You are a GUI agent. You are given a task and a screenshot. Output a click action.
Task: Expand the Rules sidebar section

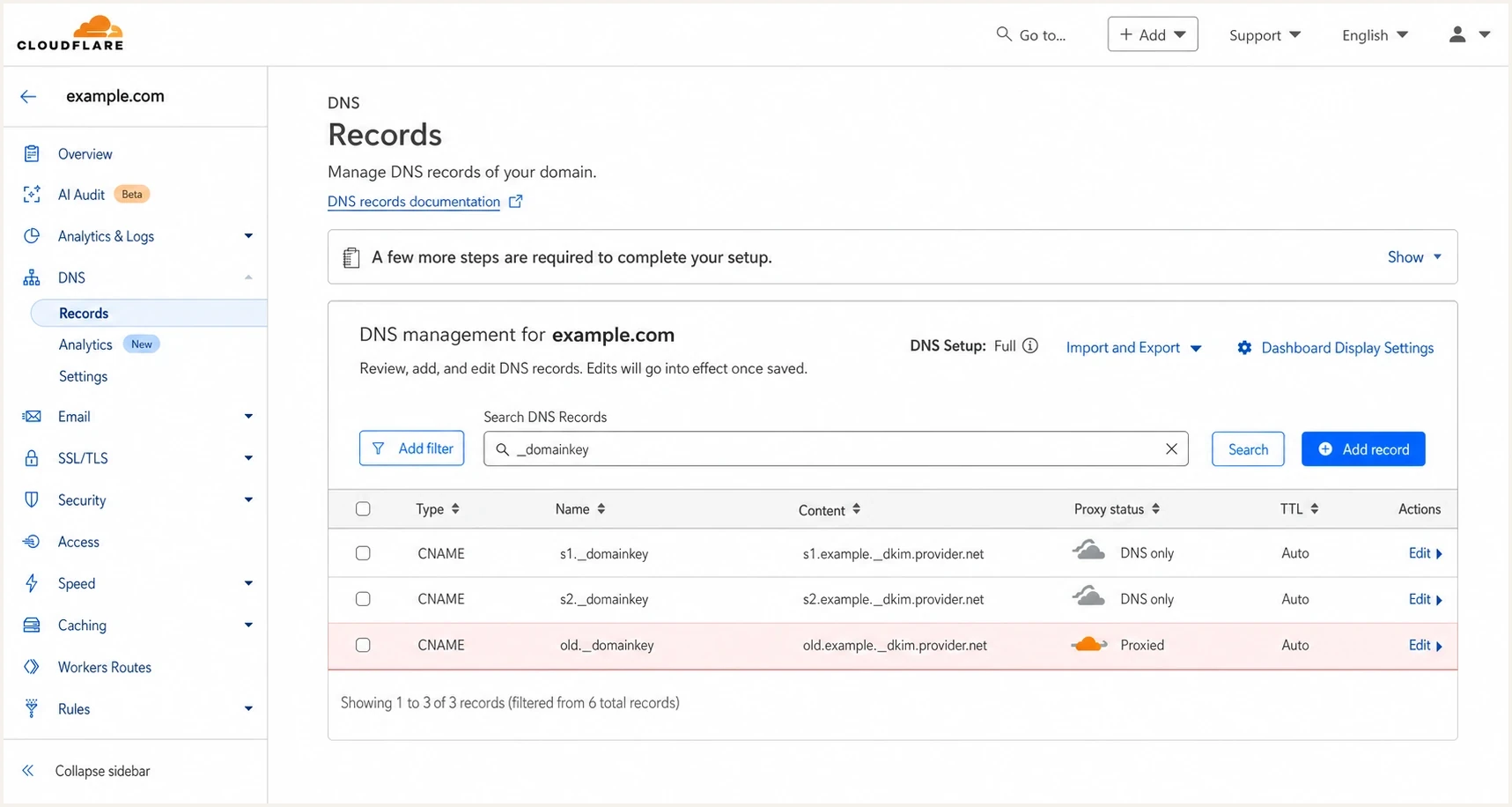pos(248,708)
